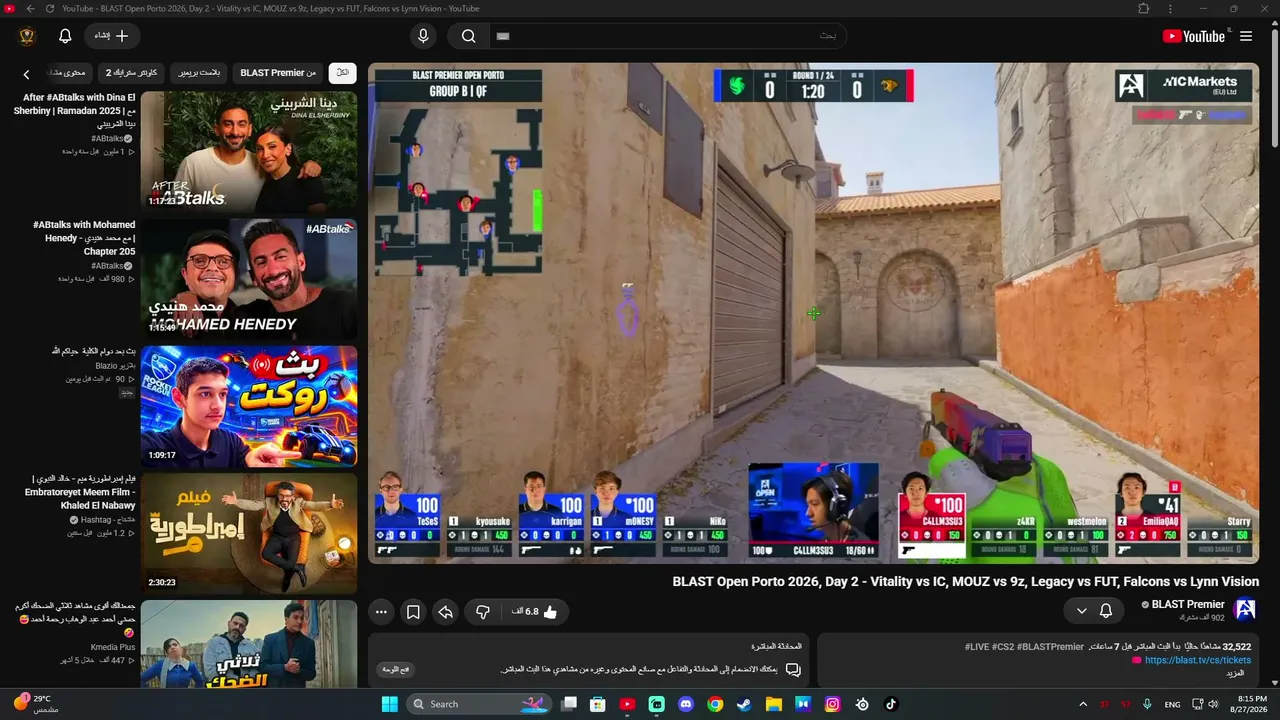Click the search magnifier button
The height and width of the screenshot is (720, 1280).
coord(468,36)
